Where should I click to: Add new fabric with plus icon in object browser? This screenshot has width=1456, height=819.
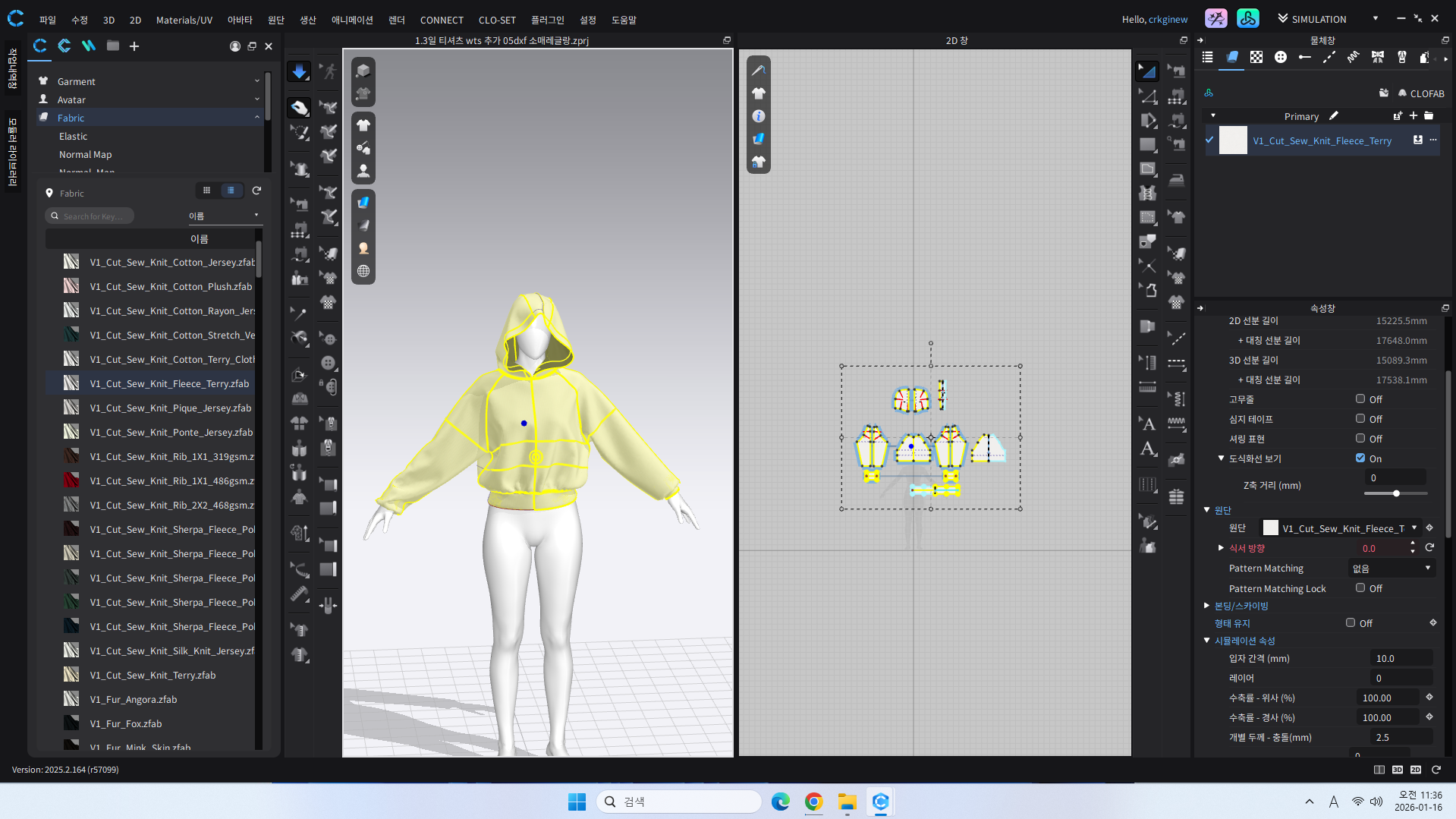coord(1413,116)
